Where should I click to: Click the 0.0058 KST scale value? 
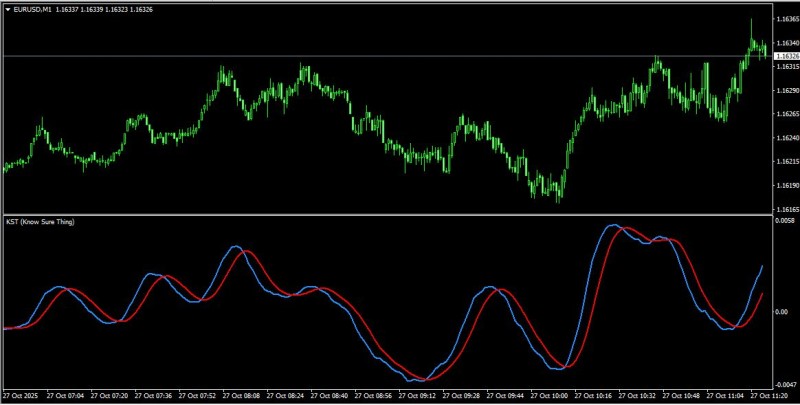pyautogui.click(x=785, y=220)
